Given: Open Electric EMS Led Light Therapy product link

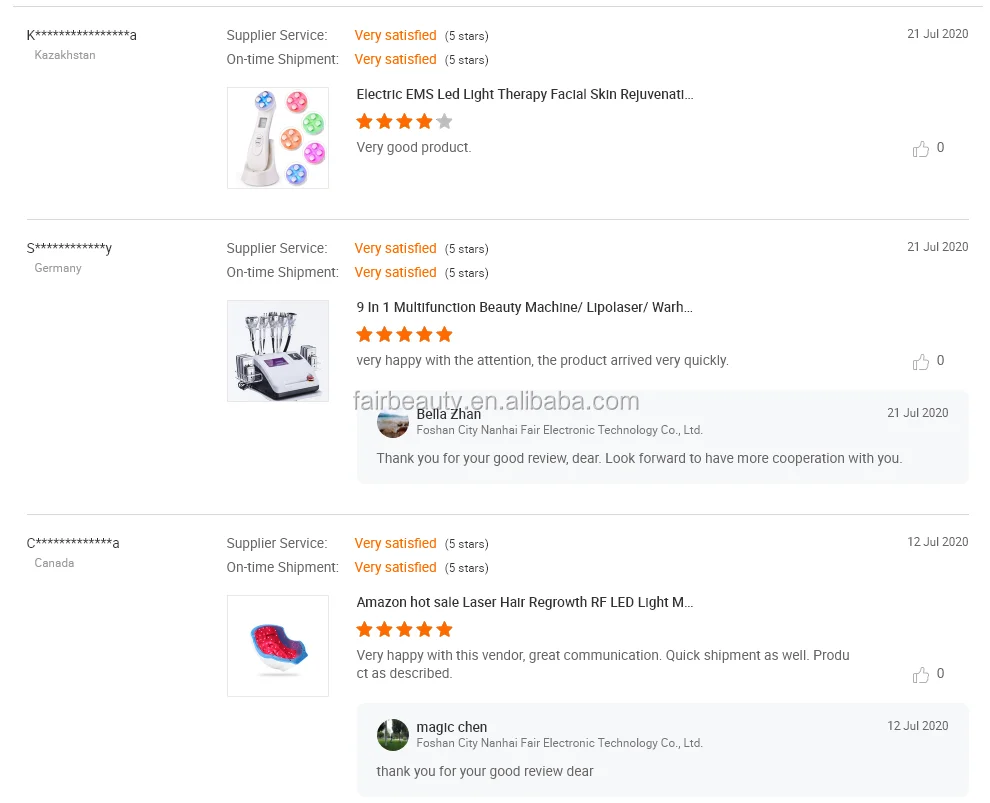Looking at the screenshot, I should pyautogui.click(x=524, y=95).
